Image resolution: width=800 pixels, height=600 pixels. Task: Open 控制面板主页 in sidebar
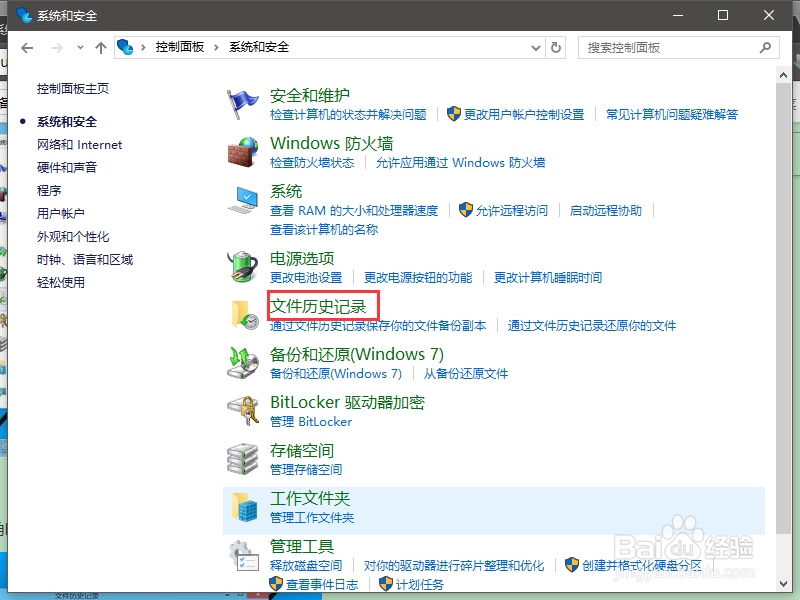click(x=73, y=89)
